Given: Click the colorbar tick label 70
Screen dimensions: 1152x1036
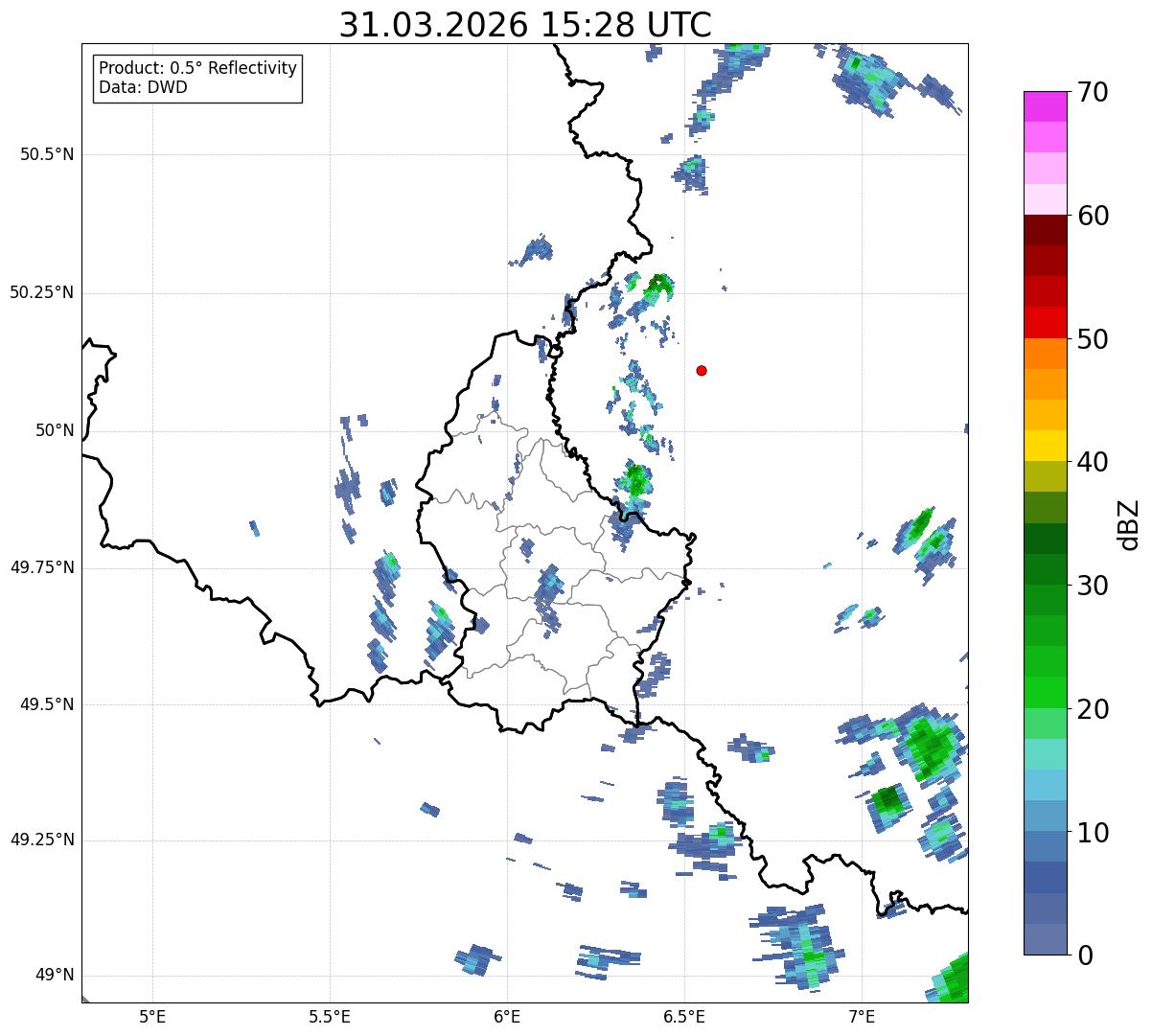Looking at the screenshot, I should click(x=1093, y=92).
